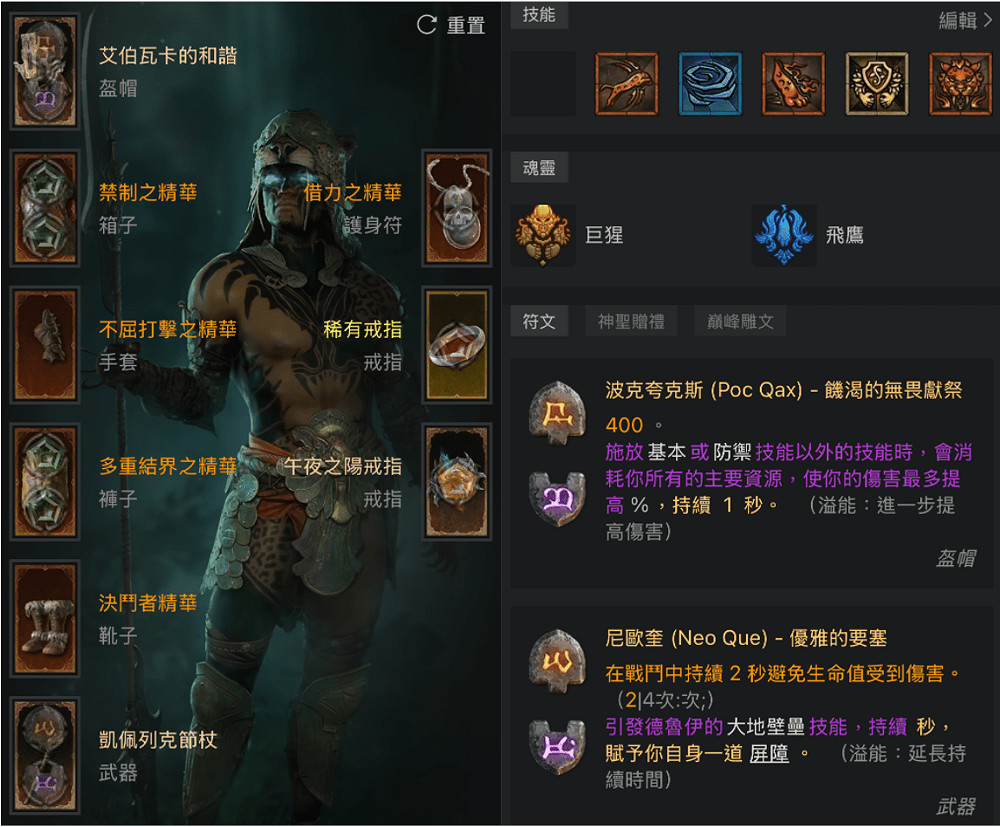The image size is (1000, 827).
Task: Select the weapon slot 凱佩列克節杖
Action: (45, 756)
